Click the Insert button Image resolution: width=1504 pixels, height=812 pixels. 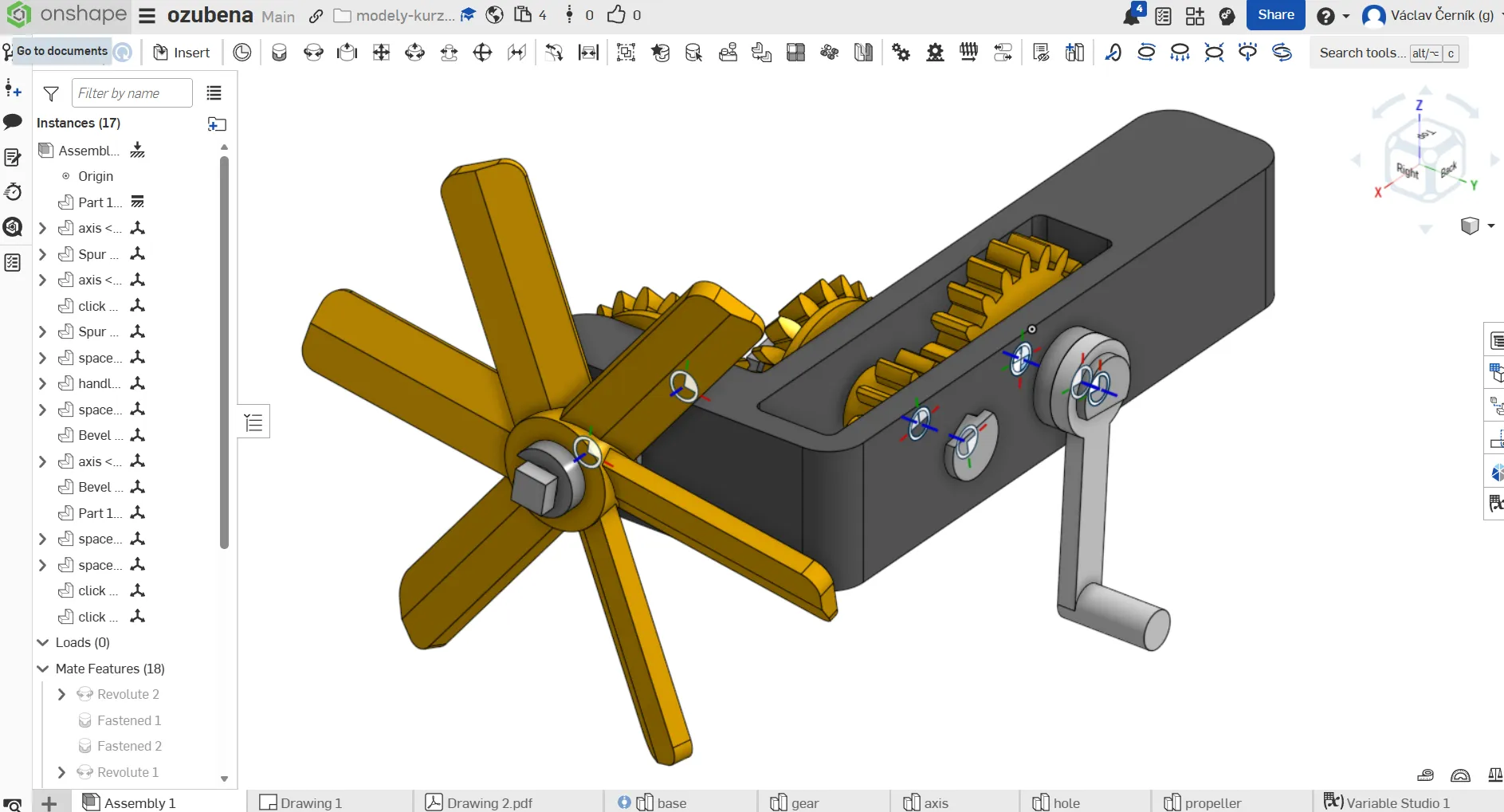tap(182, 53)
